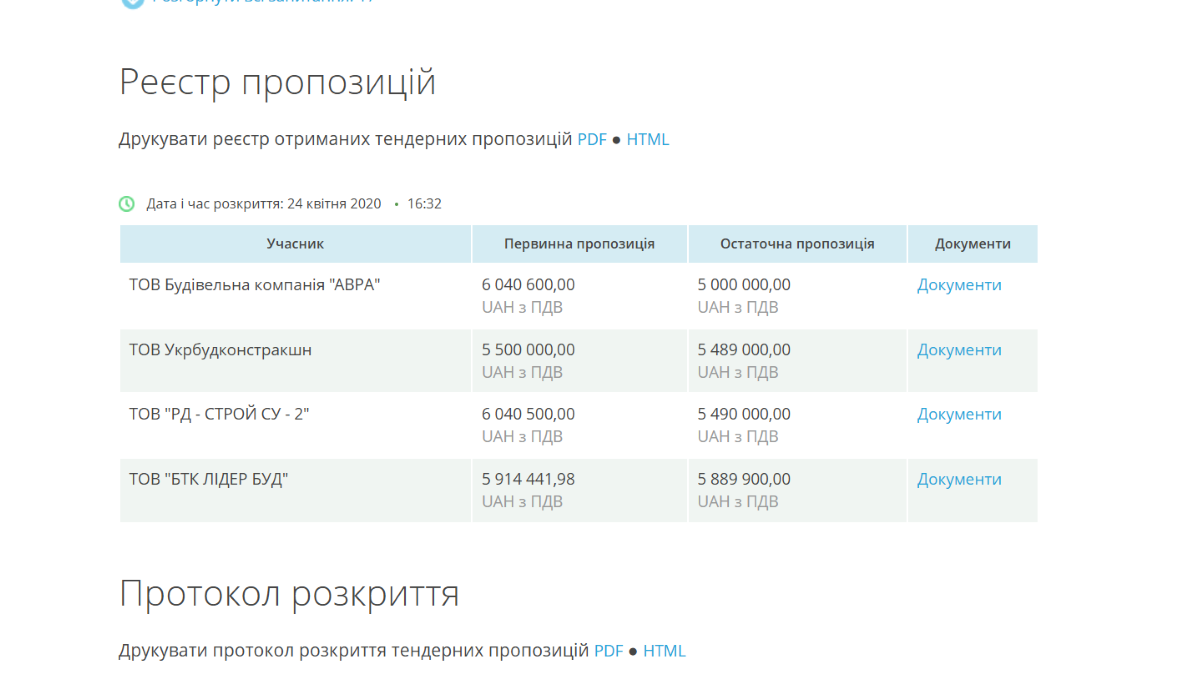Image resolution: width=1204 pixels, height=675 pixels.
Task: Open HTML version of the proposals register
Action: [x=648, y=140]
